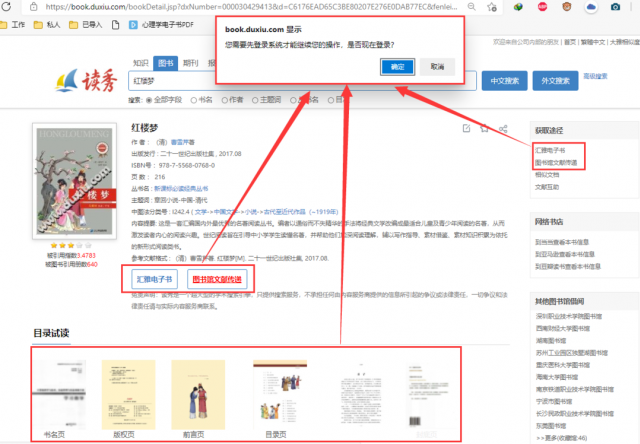The width and height of the screenshot is (640, 444).
Task: Select the 全部字段 search radio button
Action: pos(149,100)
